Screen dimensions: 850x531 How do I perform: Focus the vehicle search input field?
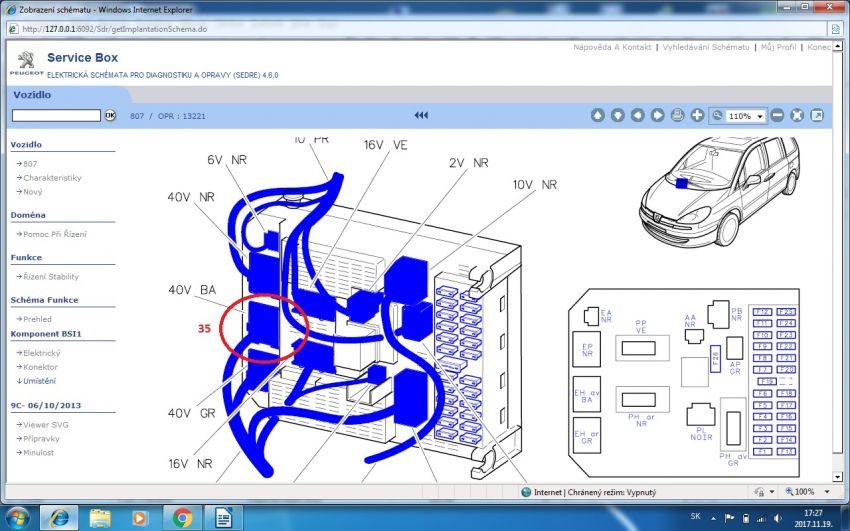[x=56, y=115]
